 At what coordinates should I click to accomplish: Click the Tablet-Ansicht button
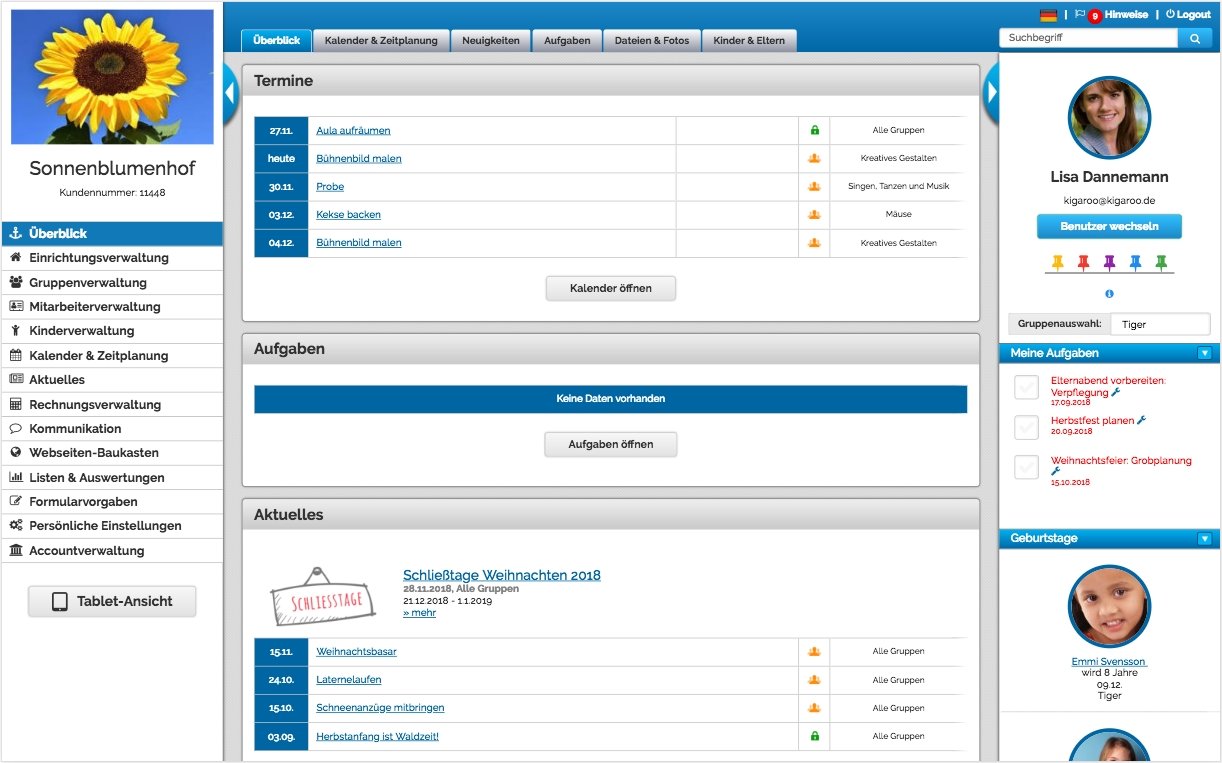click(x=112, y=601)
